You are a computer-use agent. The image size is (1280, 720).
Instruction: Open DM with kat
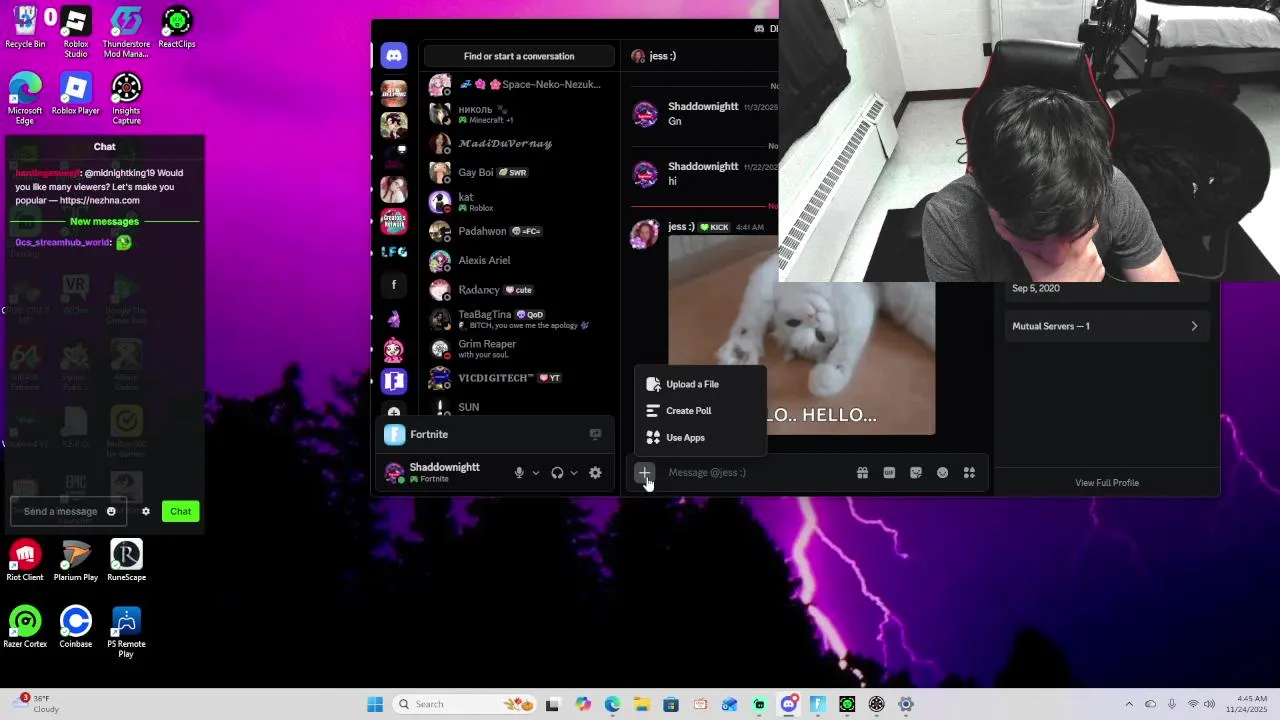point(520,202)
